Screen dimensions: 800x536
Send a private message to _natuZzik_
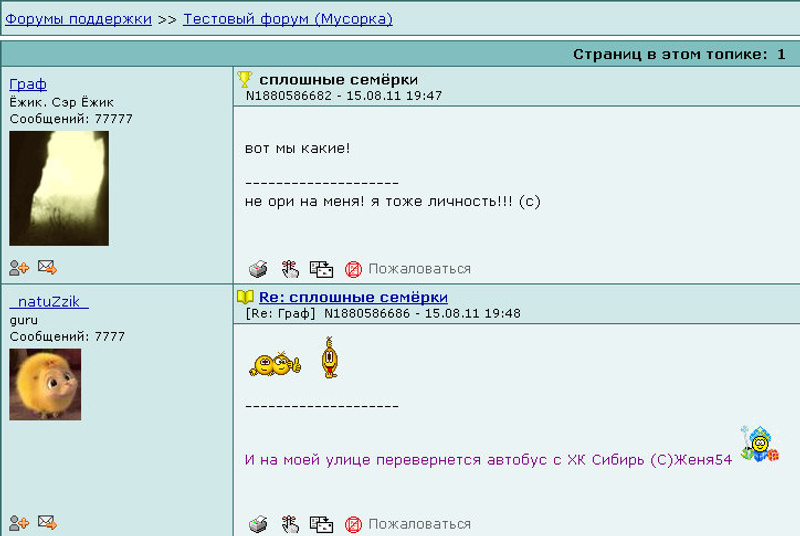pos(47,522)
